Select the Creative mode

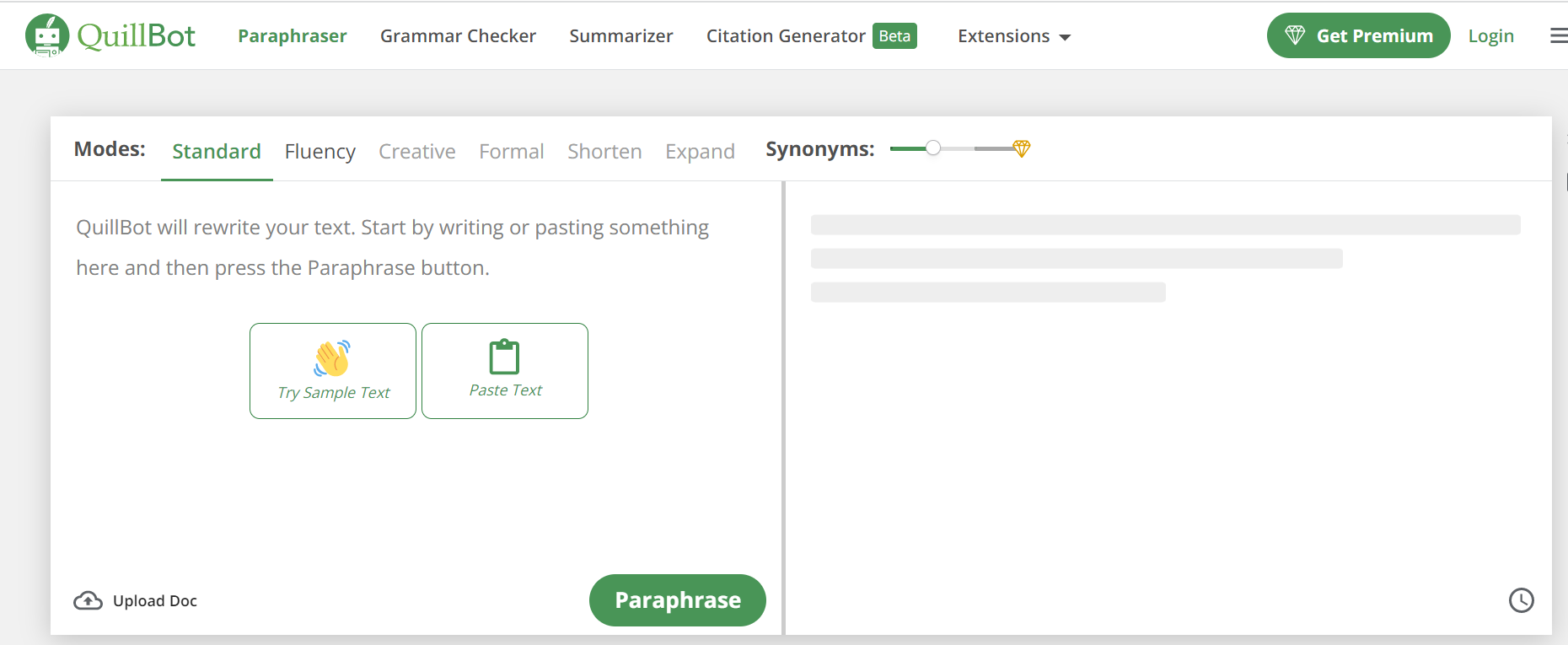(417, 151)
